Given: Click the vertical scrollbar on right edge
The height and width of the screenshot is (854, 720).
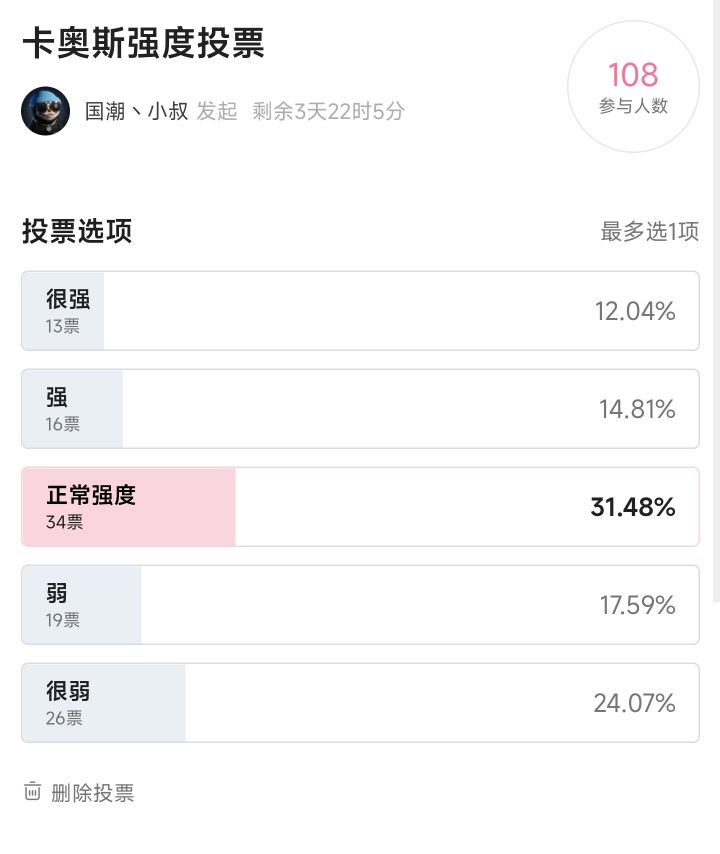Looking at the screenshot, I should (716, 300).
